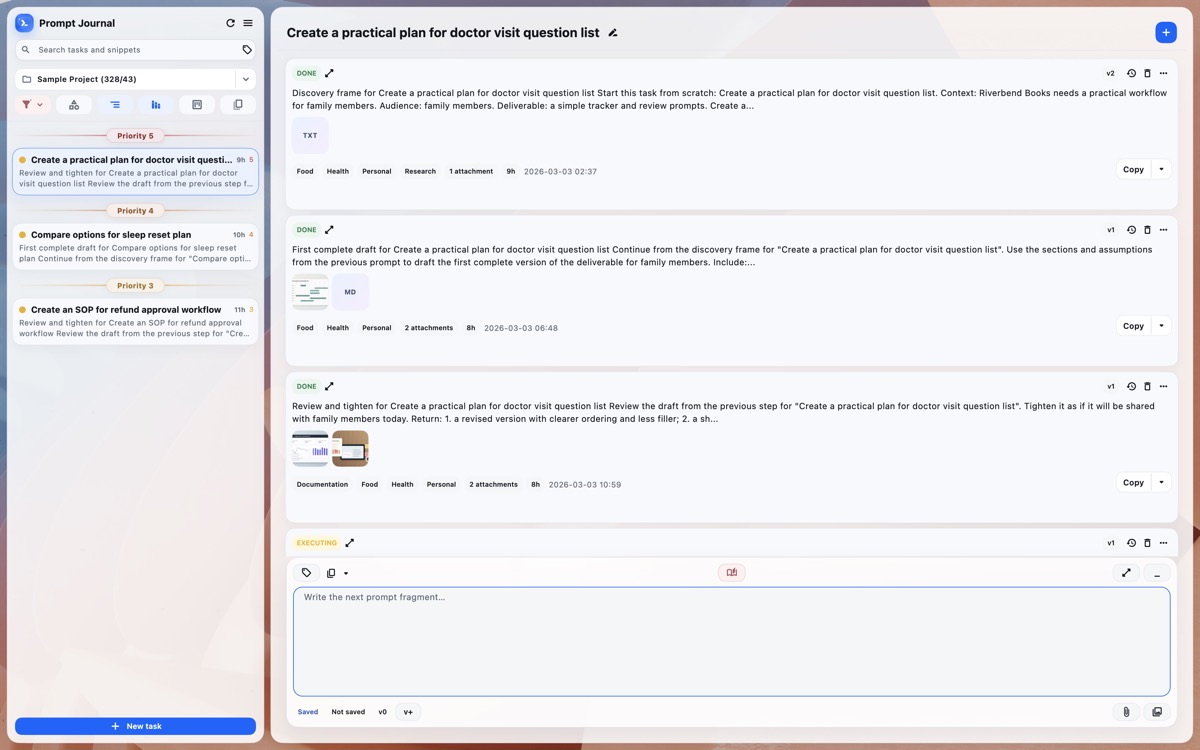Open ellipsis menu on the 10:59 review card
Screen dimensions: 1200x750
tap(1163, 386)
